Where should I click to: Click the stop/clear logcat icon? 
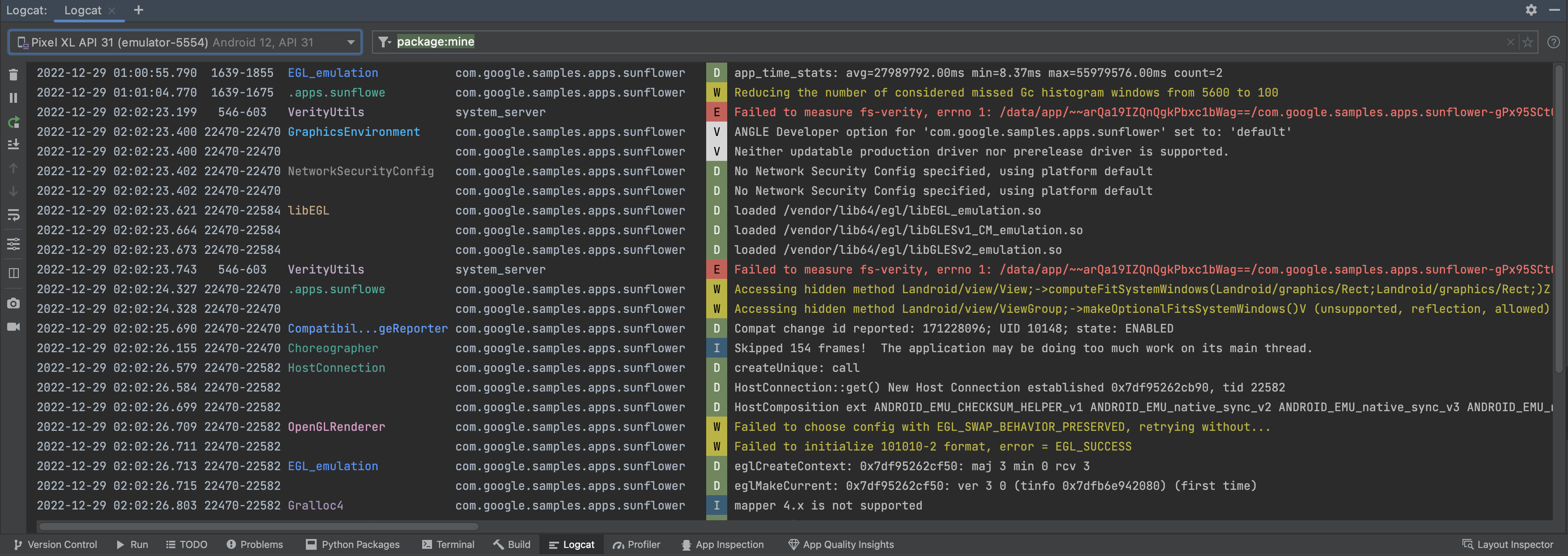pyautogui.click(x=13, y=73)
